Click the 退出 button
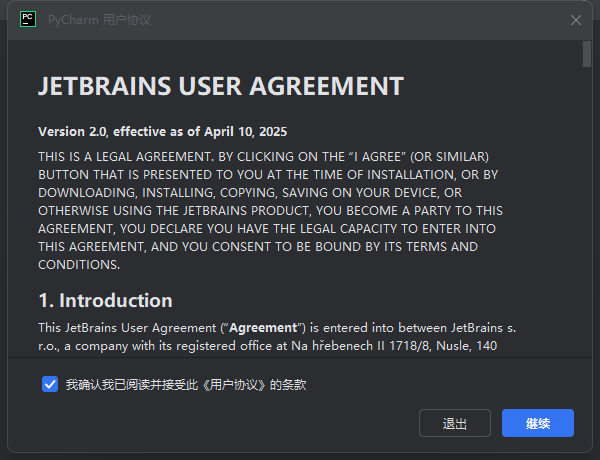 [455, 423]
